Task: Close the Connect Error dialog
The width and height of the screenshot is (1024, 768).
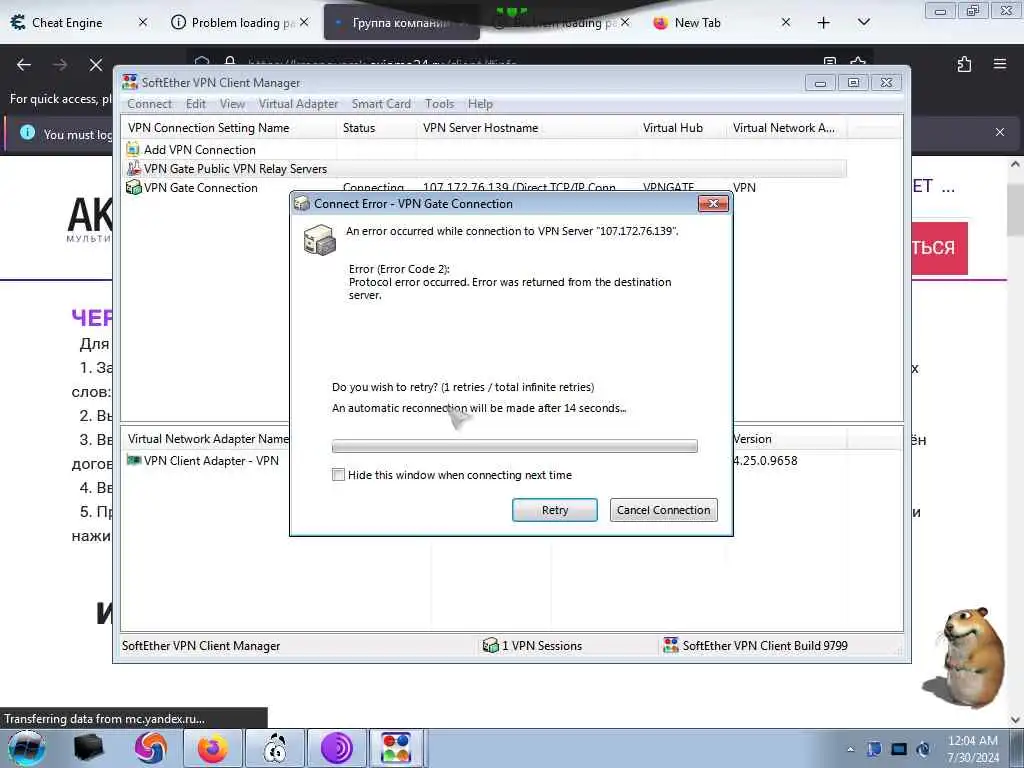Action: [x=713, y=204]
